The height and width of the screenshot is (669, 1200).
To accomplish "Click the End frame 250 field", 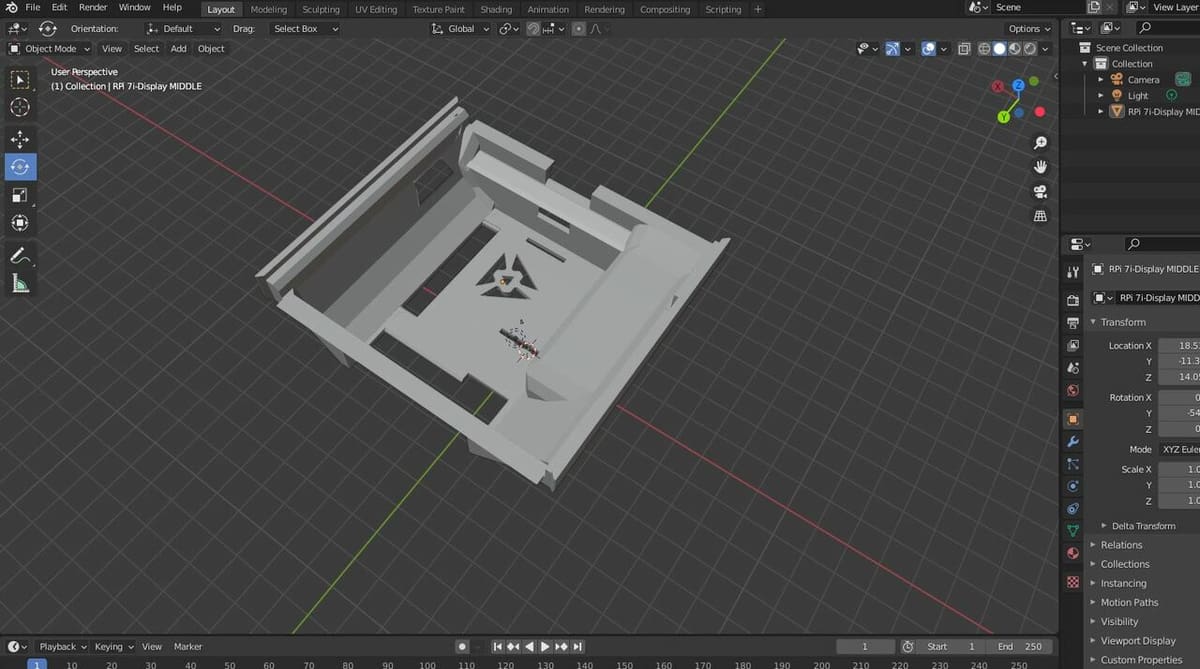I will click(x=1019, y=646).
